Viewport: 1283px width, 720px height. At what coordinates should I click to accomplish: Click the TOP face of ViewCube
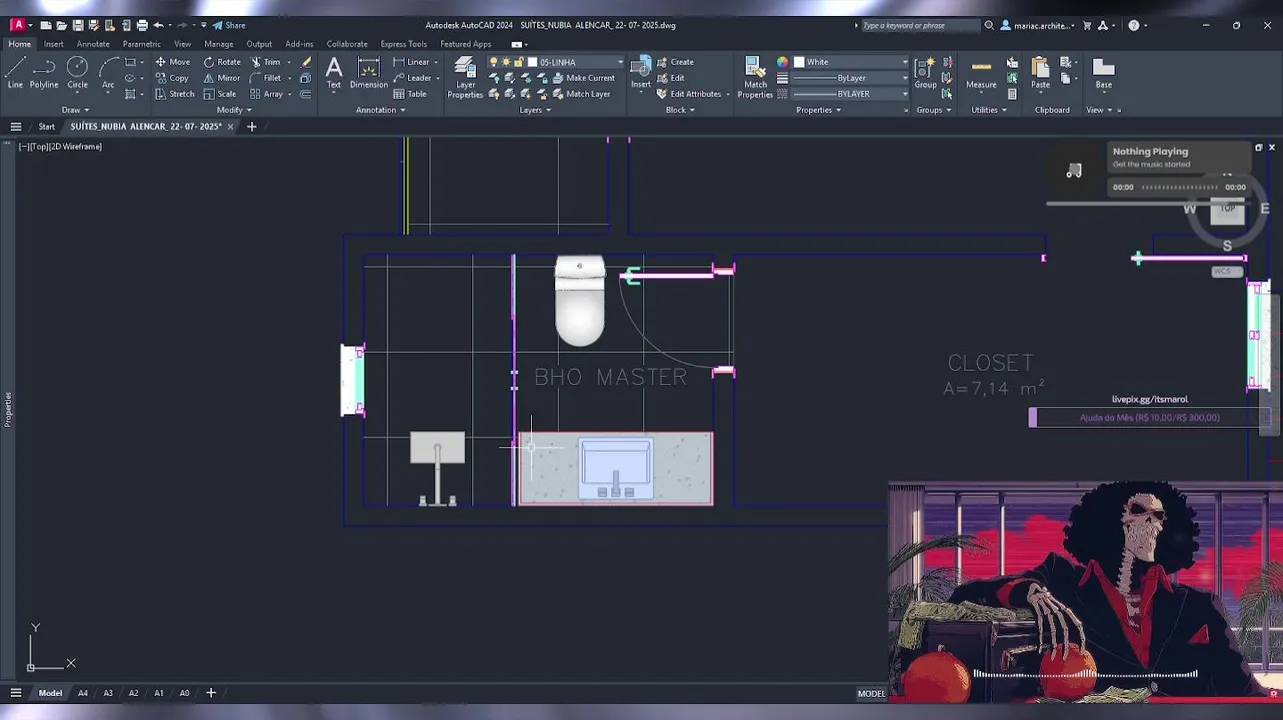pyautogui.click(x=1227, y=211)
